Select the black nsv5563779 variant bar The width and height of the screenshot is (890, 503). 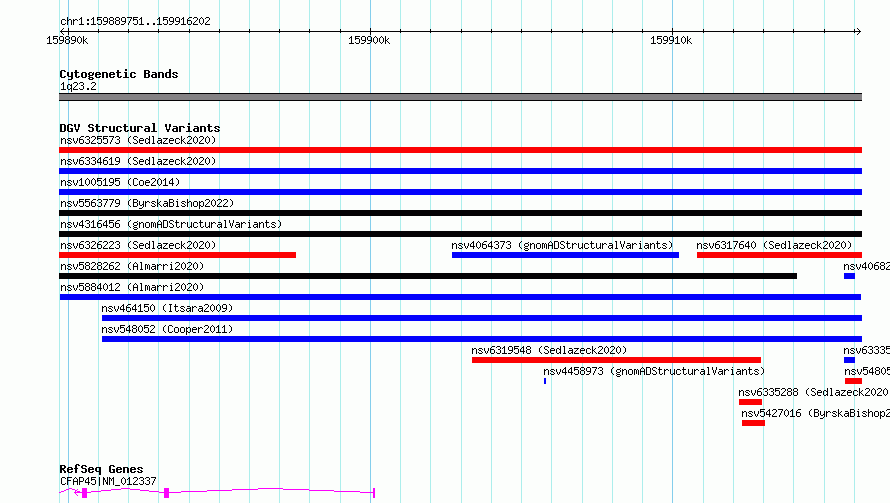point(460,213)
